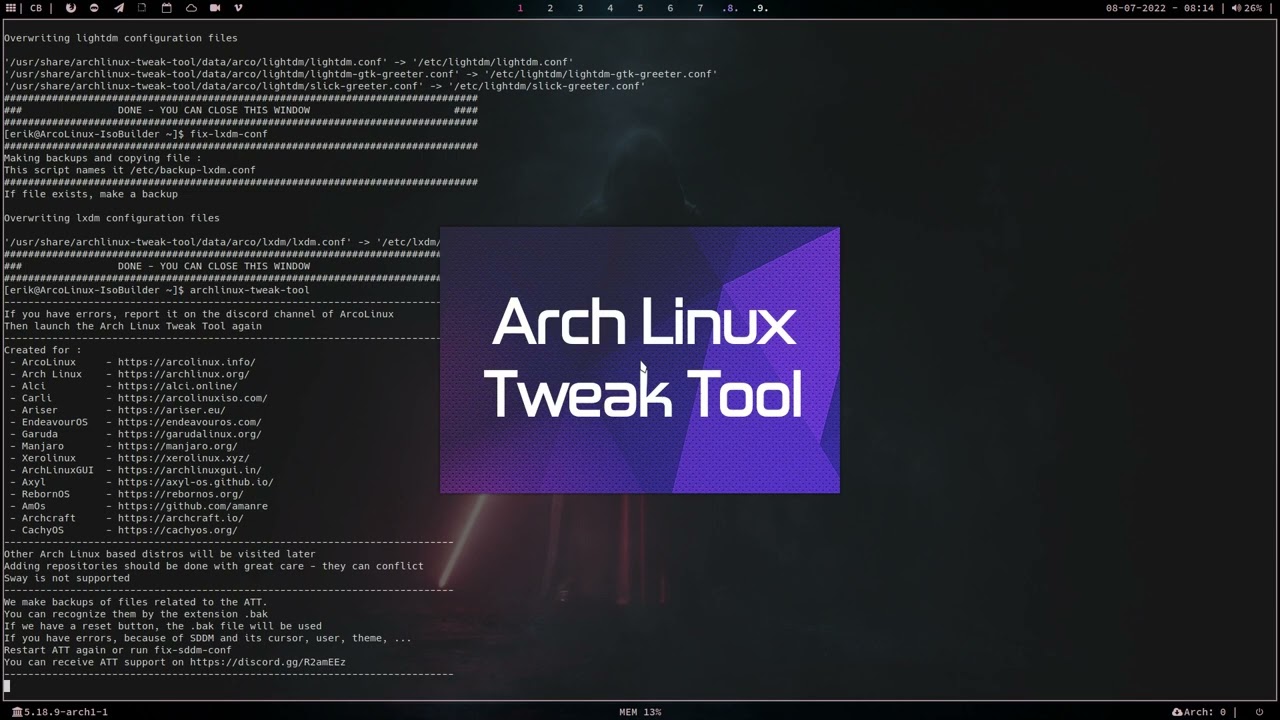
Task: Open https://github.com/amanre link
Action: pos(192,506)
